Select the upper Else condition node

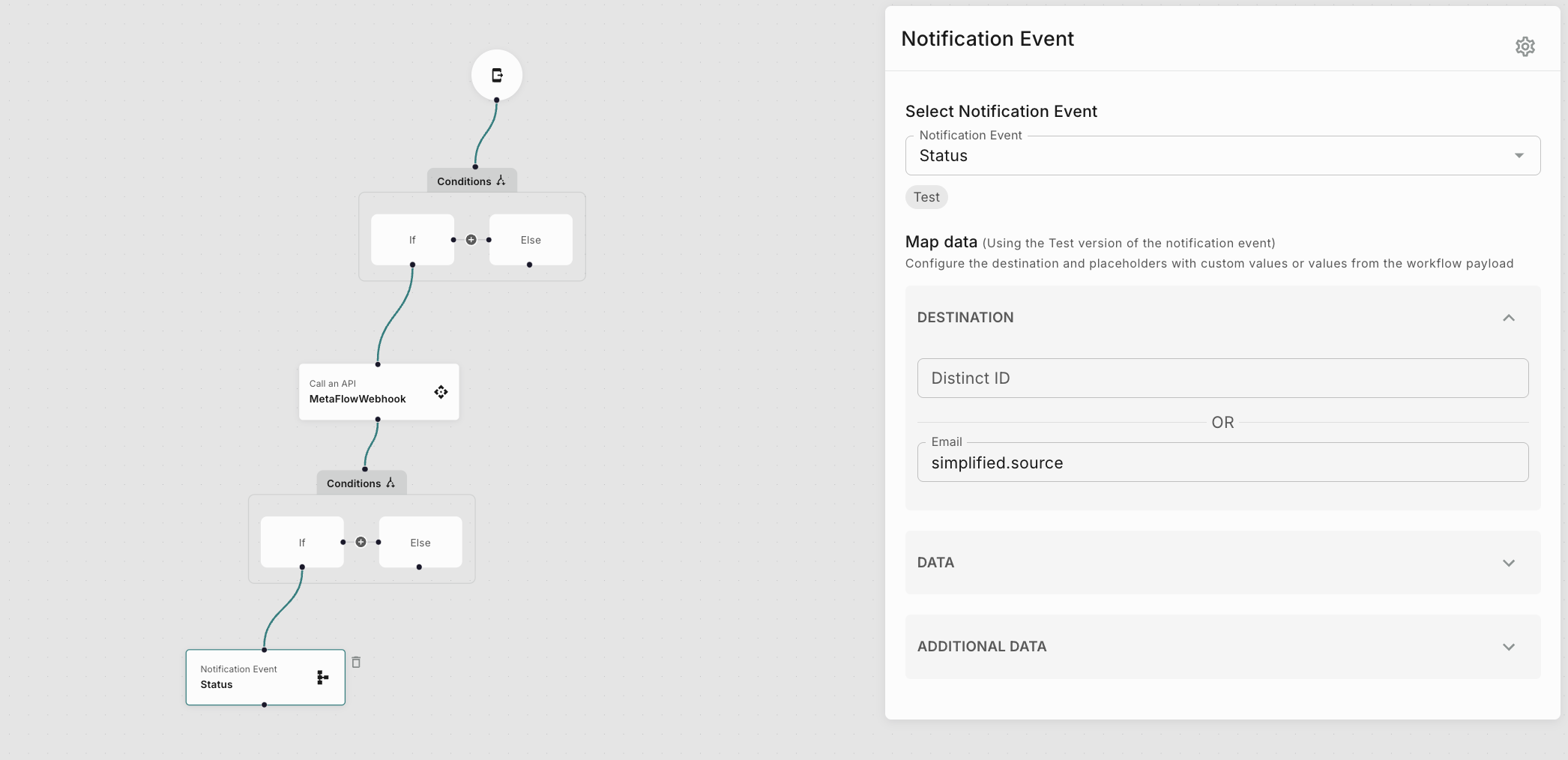(531, 240)
